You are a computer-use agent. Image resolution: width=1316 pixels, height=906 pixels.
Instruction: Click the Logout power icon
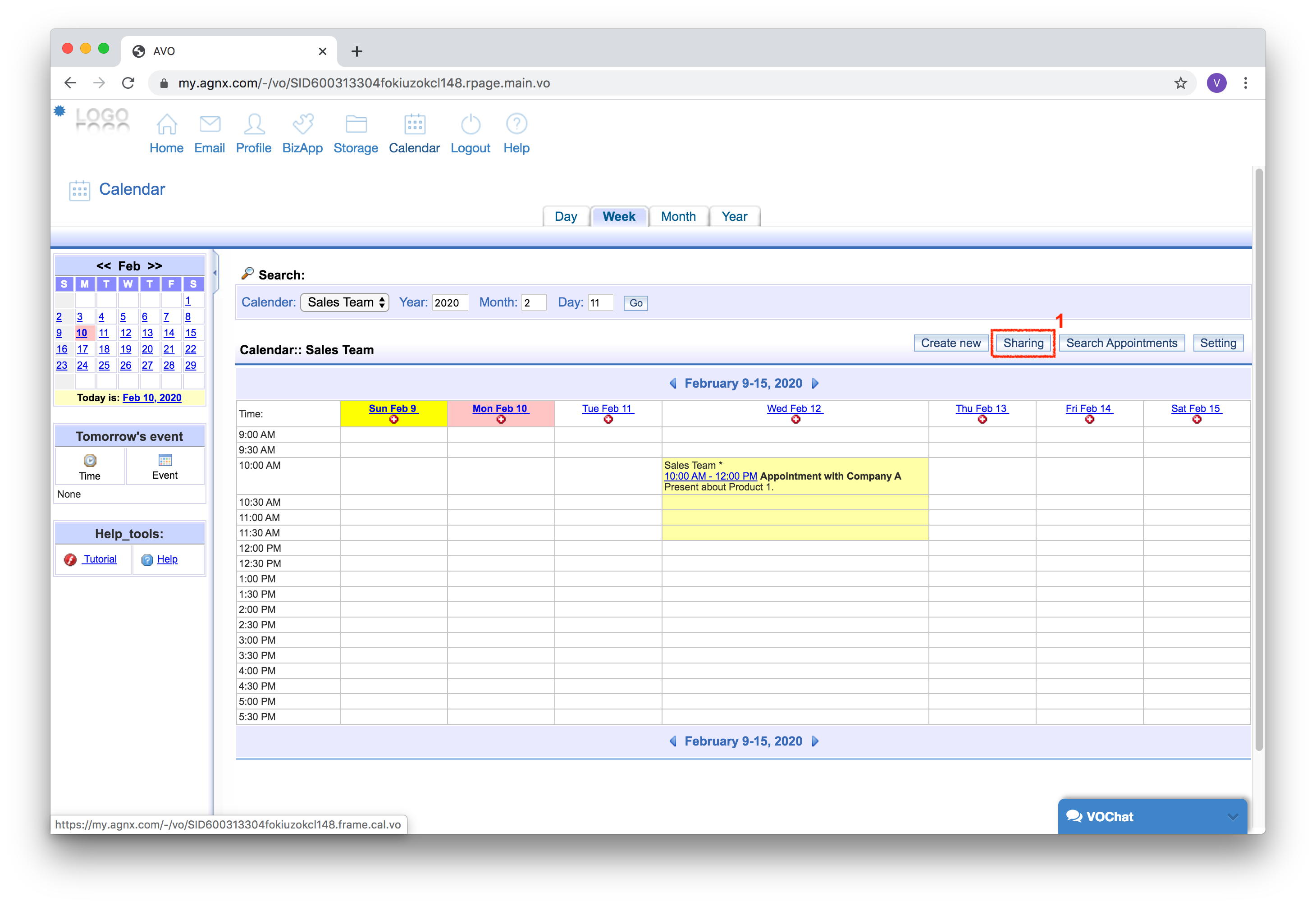pos(471,124)
